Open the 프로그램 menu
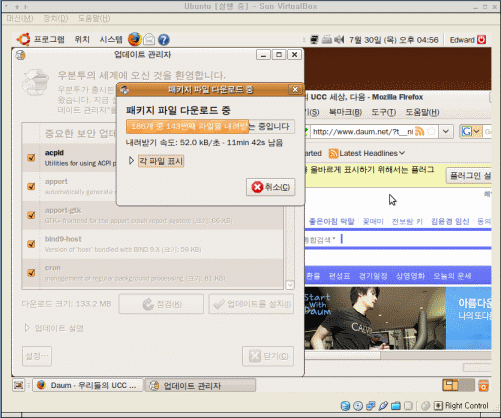Viewport: 501px width, 418px height. point(49,39)
